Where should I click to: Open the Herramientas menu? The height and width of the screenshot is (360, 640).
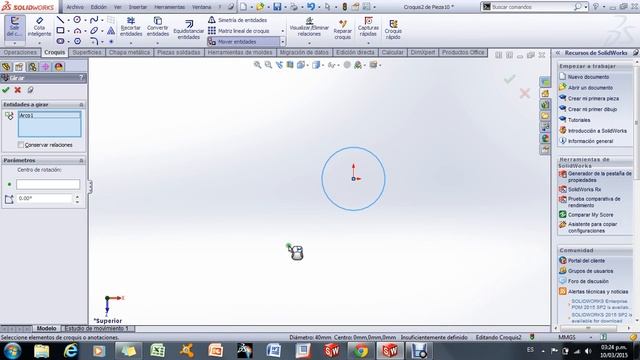[x=169, y=7]
